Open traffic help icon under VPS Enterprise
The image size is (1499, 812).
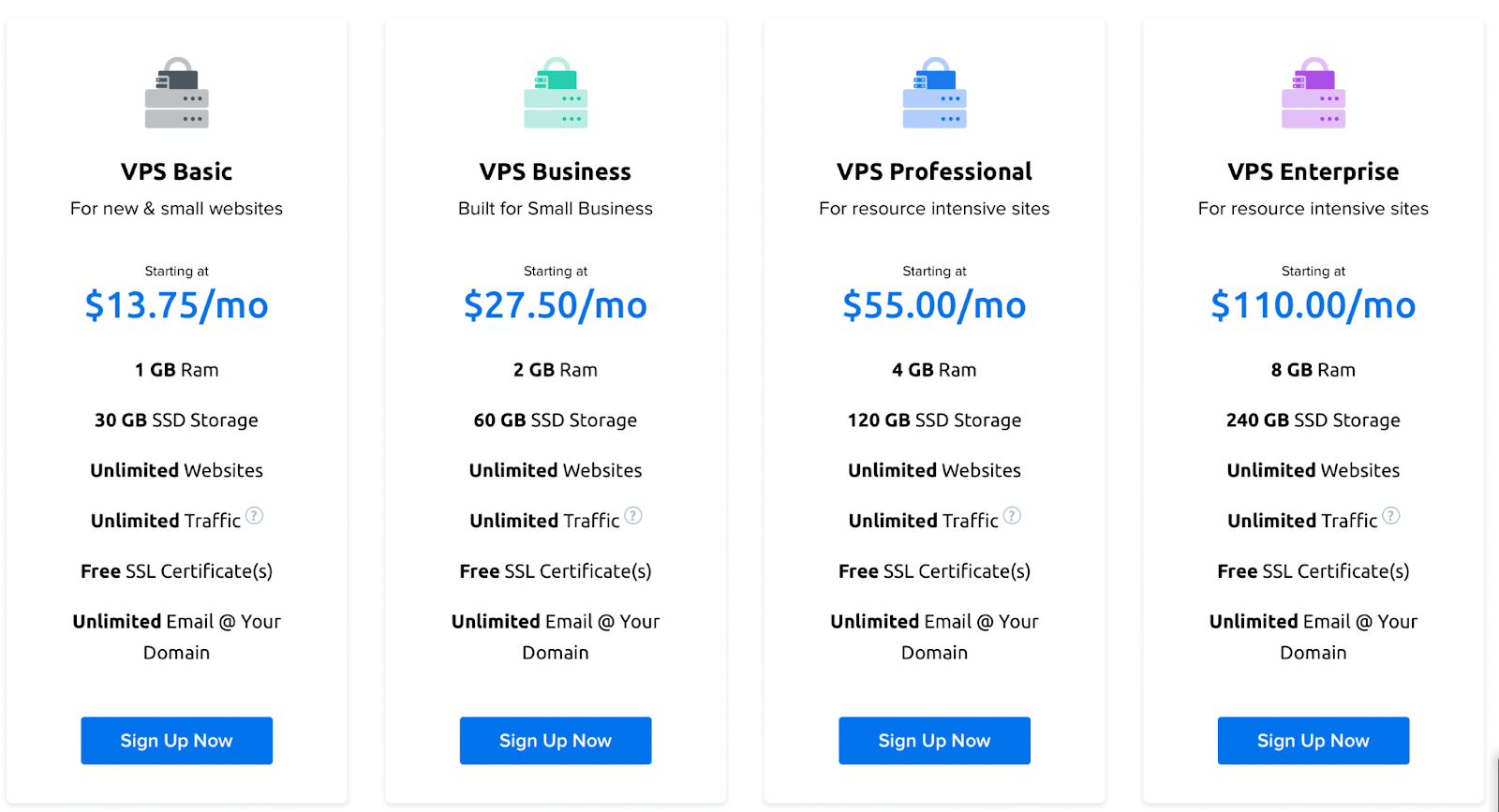click(x=1391, y=516)
